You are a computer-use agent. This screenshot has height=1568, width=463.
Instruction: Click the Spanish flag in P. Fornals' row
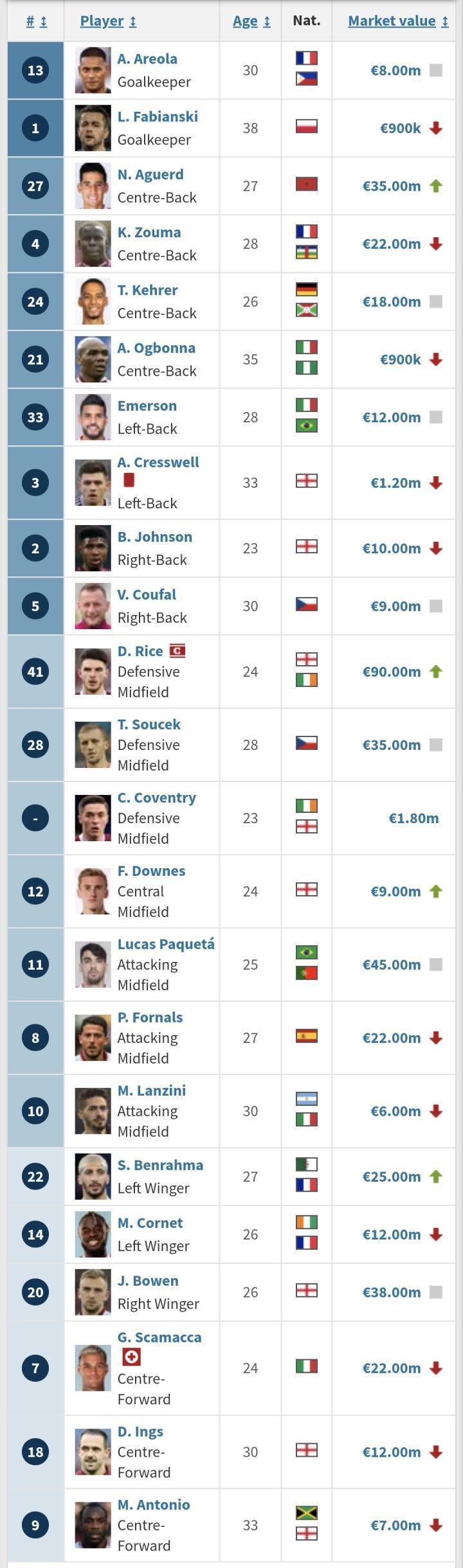(x=306, y=1036)
